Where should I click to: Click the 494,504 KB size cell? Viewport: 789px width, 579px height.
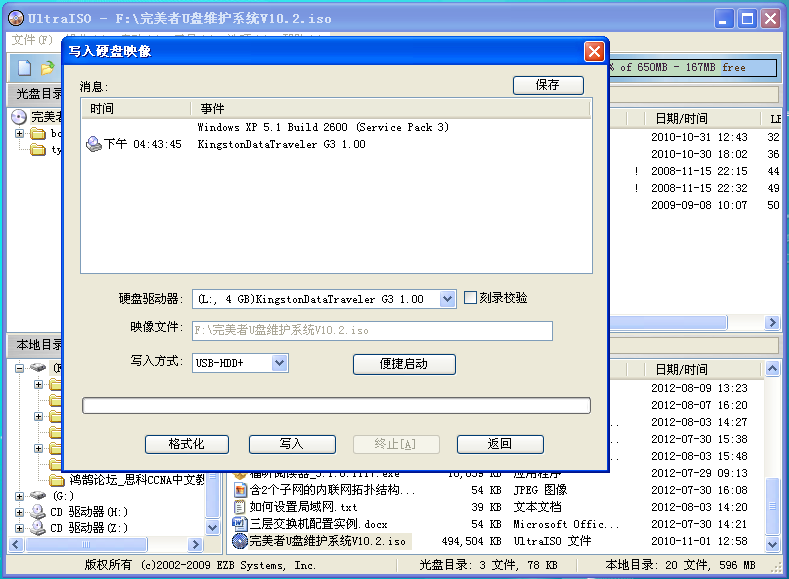[x=471, y=541]
